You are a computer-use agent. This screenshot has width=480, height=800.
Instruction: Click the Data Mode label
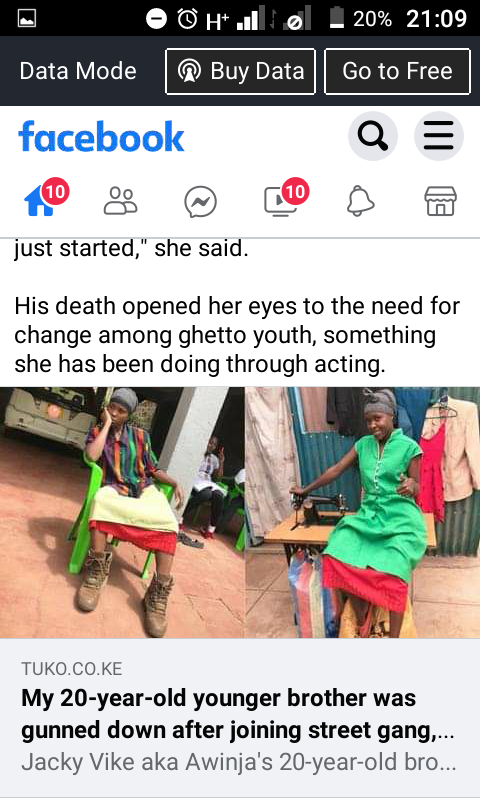78,71
